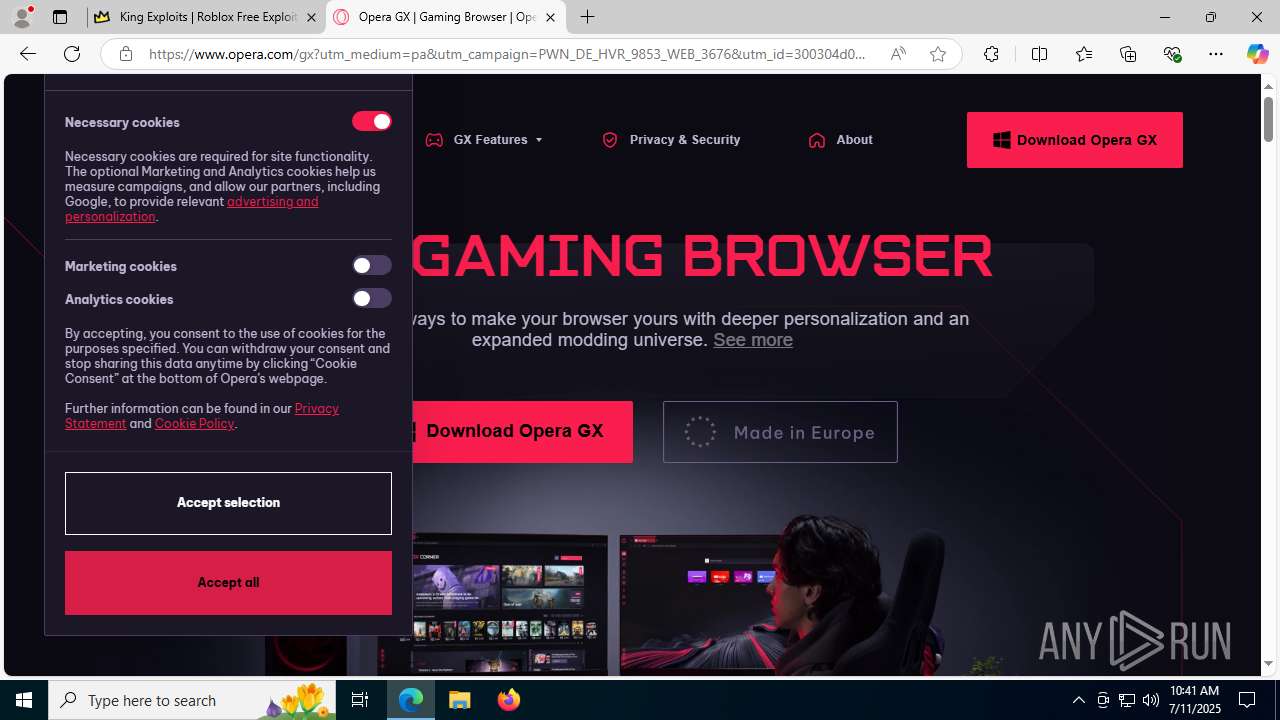Open the notification center icon
Screen dimensions: 1280x720
pyautogui.click(x=1247, y=700)
